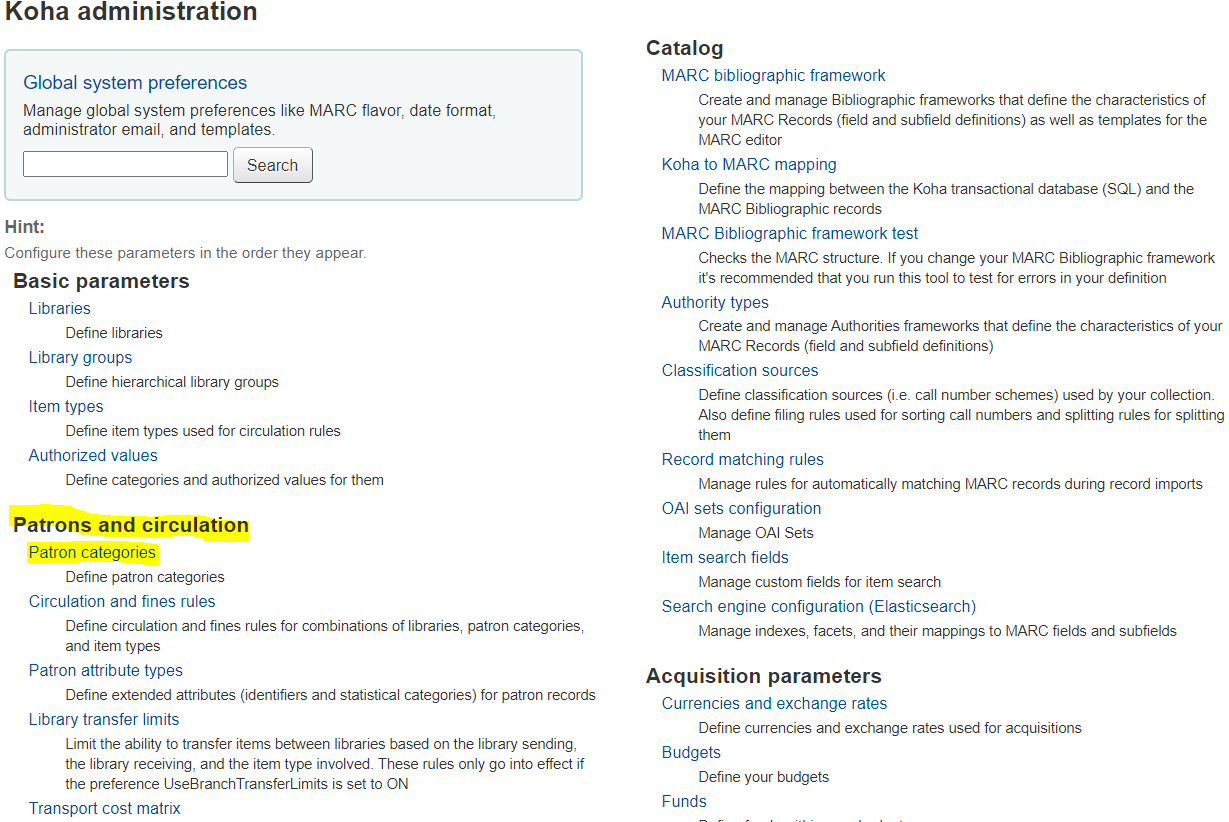
Task: Open Library groups settings
Action: pyautogui.click(x=80, y=358)
